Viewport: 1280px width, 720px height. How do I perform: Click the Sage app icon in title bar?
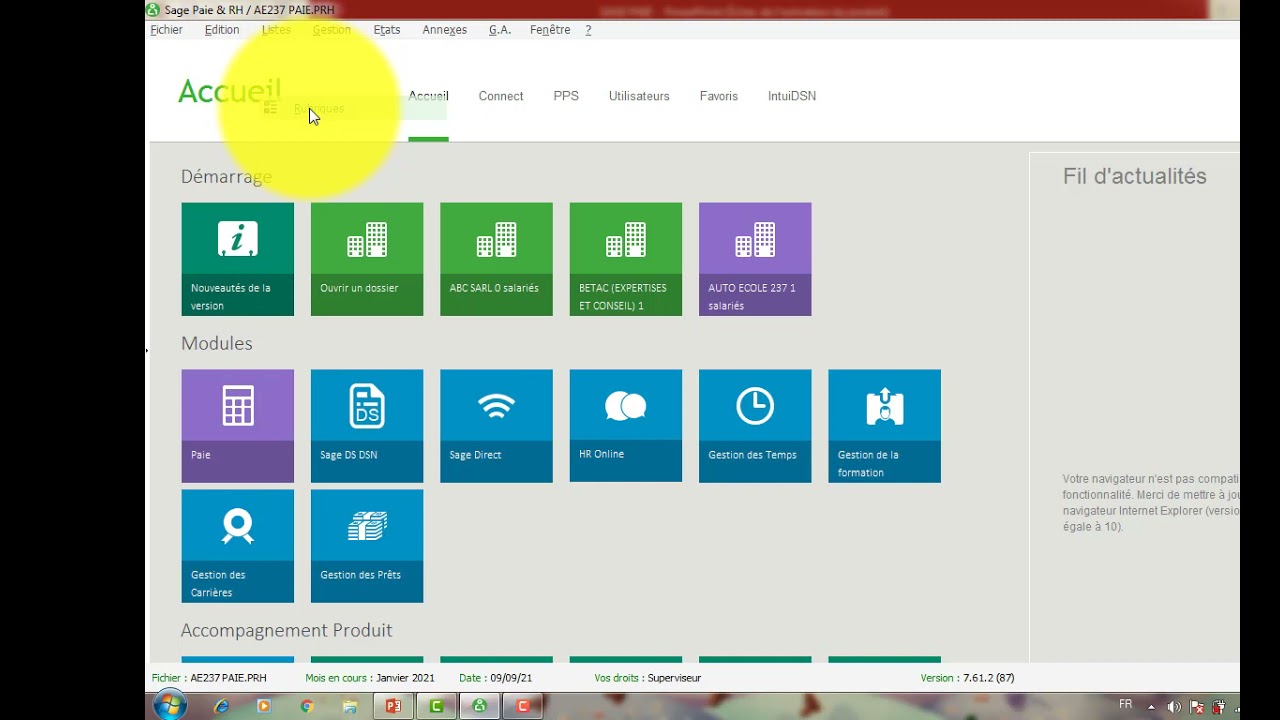(x=153, y=10)
